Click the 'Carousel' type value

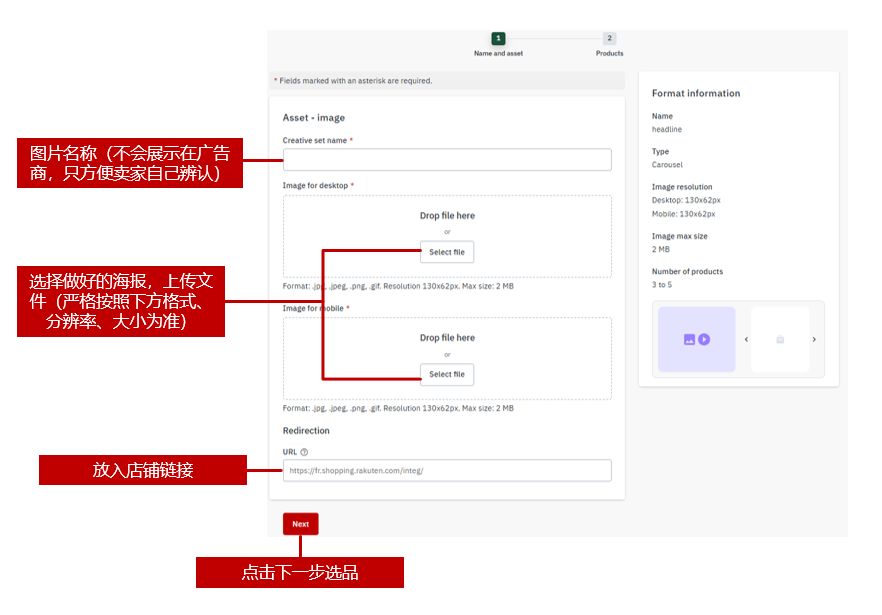coord(667,165)
